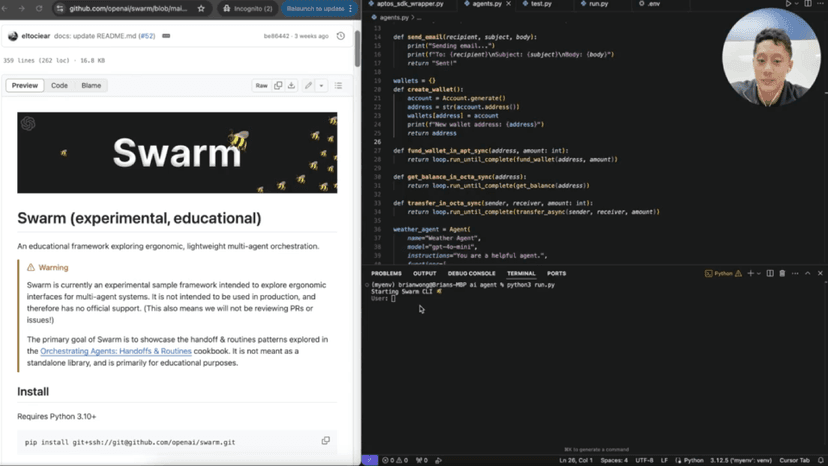Run Python file play icon
The width and height of the screenshot is (828, 466).
(x=788, y=4)
